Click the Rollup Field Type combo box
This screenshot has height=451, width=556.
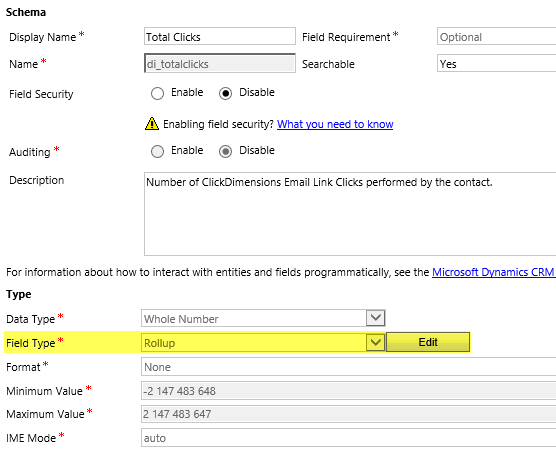[x=263, y=343]
